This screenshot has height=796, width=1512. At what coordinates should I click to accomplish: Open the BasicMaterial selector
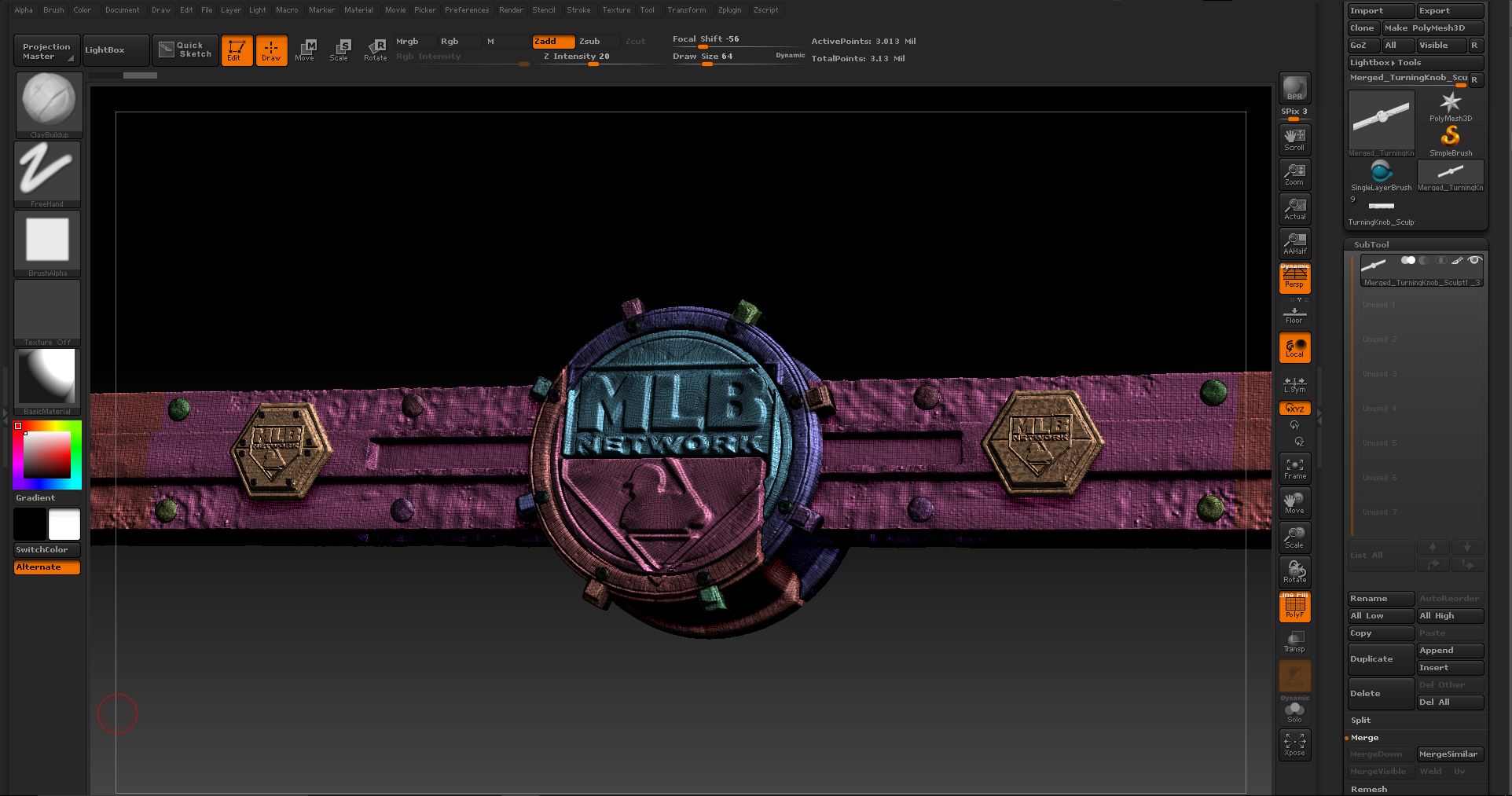coord(47,382)
